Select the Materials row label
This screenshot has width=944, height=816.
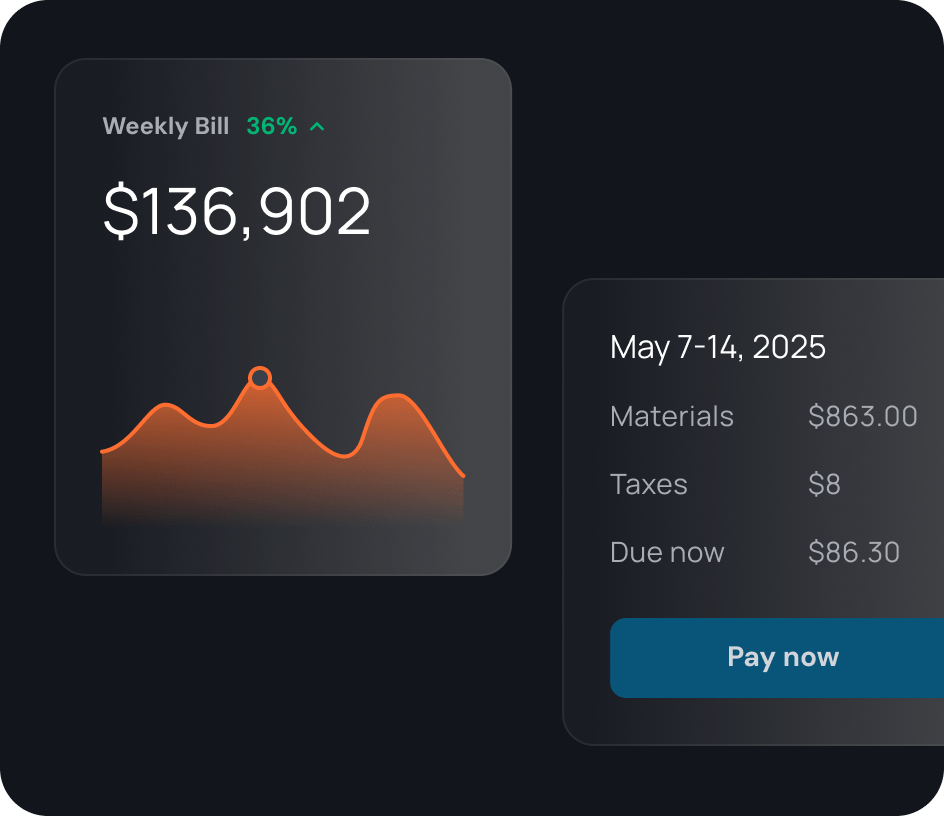[672, 416]
